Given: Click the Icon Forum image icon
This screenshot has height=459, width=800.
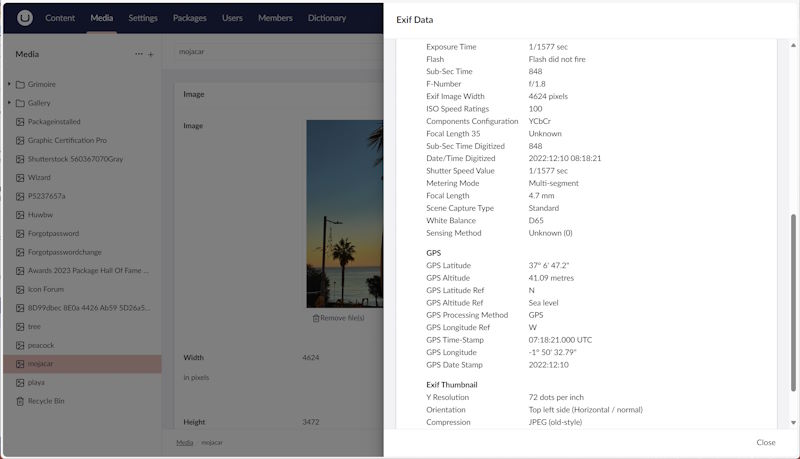Looking at the screenshot, I should pyautogui.click(x=20, y=289).
